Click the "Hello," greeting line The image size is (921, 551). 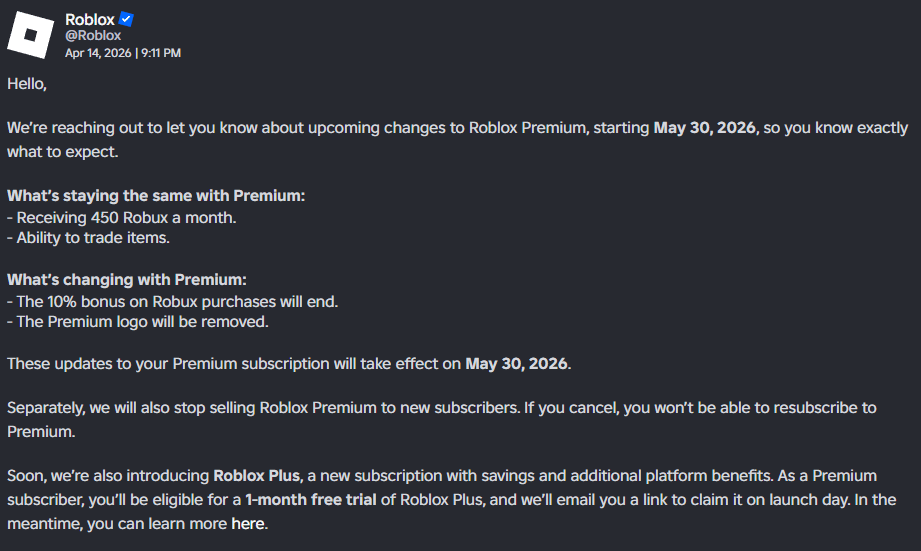[27, 85]
